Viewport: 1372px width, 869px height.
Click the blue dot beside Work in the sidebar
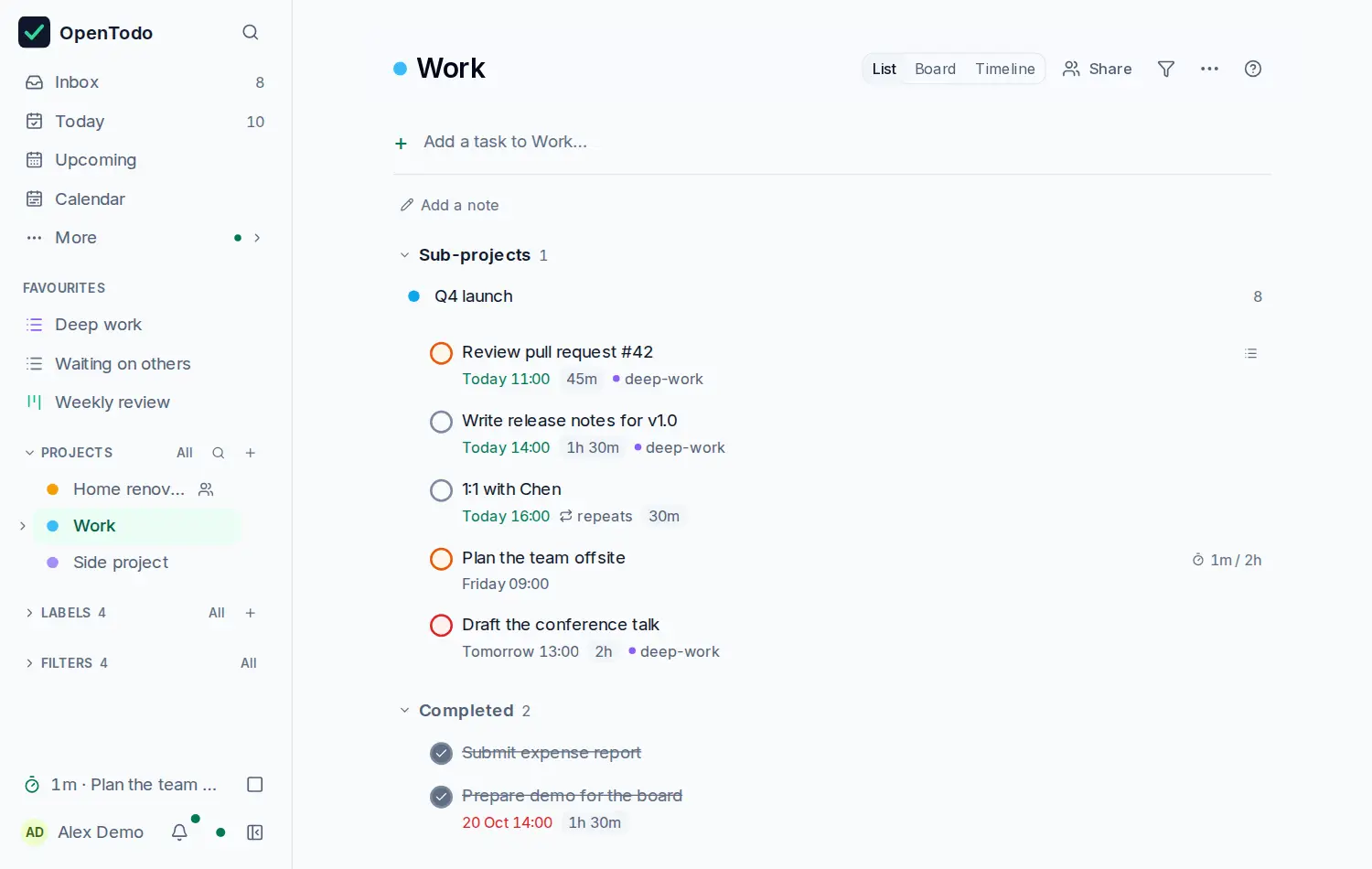(x=53, y=526)
